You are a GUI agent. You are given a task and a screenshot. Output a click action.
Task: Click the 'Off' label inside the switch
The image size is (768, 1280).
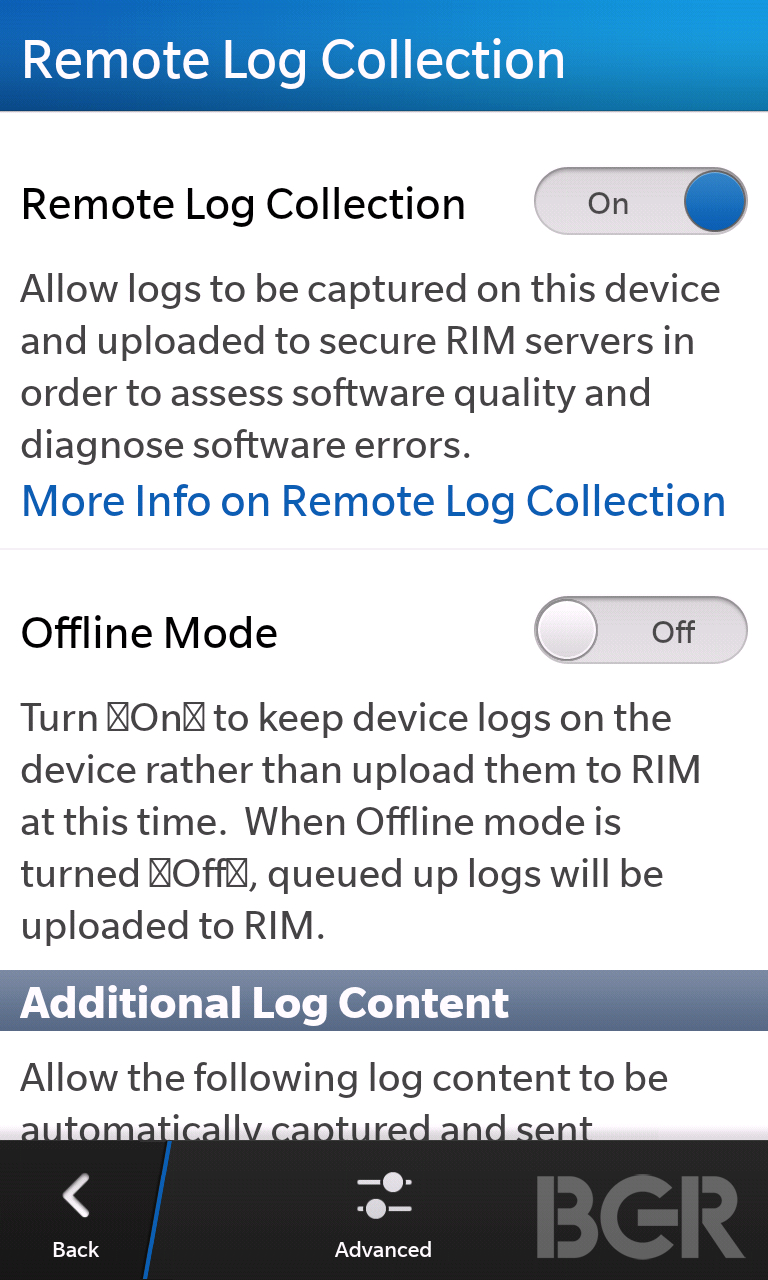click(673, 632)
